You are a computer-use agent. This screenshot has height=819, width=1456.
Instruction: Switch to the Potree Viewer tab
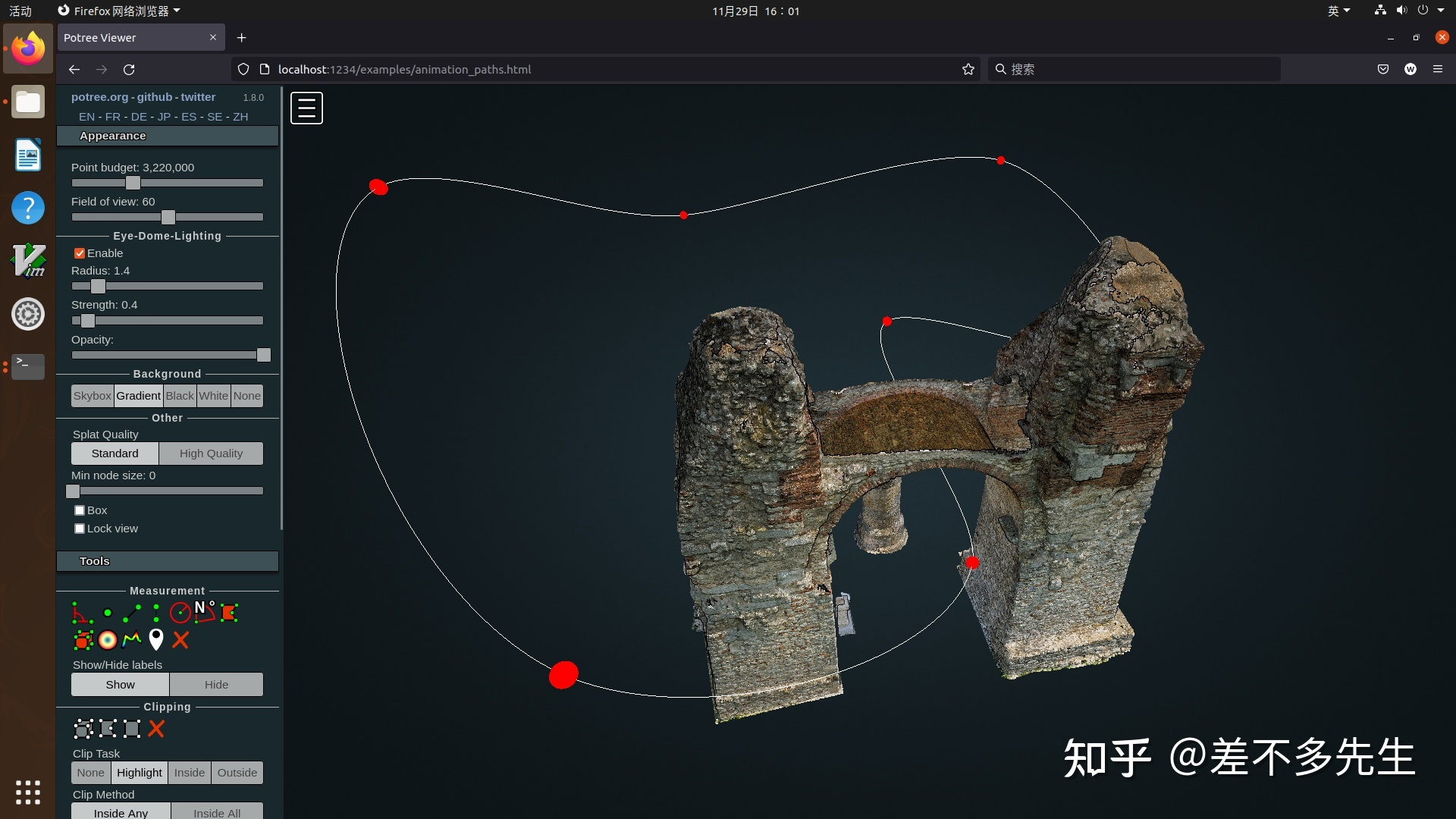point(129,38)
